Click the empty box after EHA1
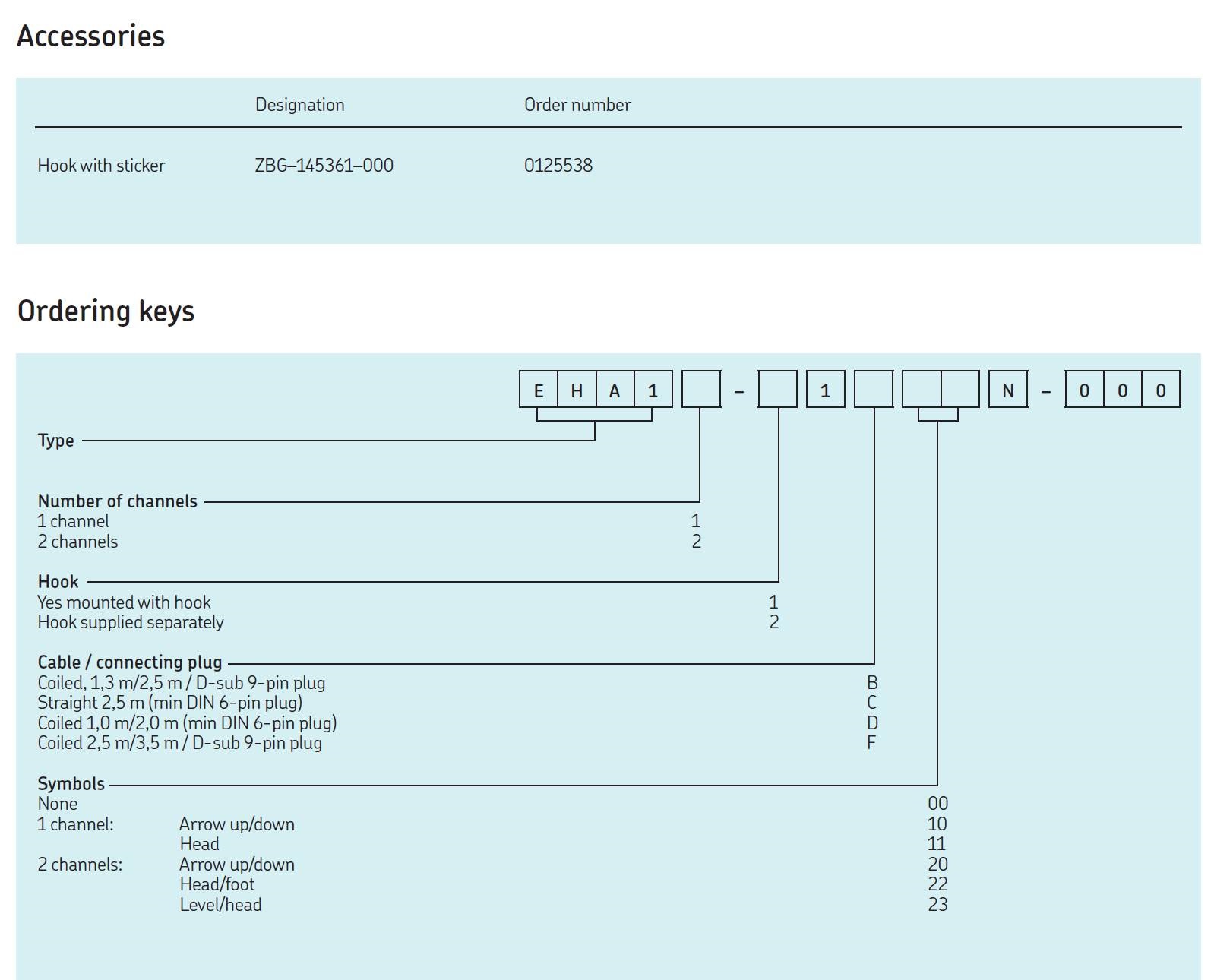The height and width of the screenshot is (980, 1214). pos(700,390)
